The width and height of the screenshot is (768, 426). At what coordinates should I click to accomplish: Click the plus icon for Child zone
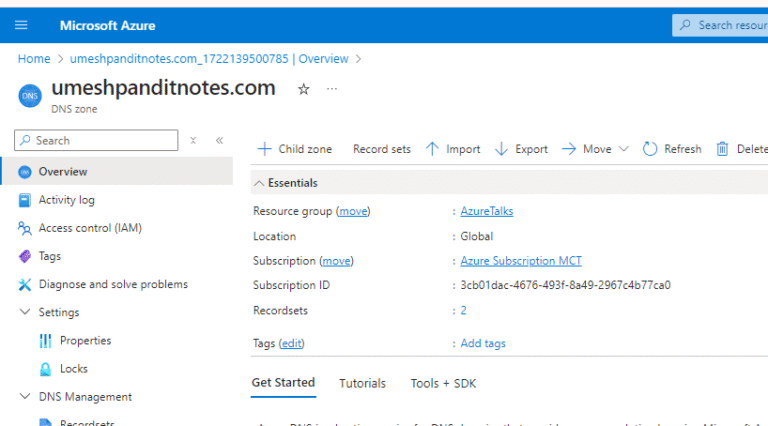[x=264, y=149]
